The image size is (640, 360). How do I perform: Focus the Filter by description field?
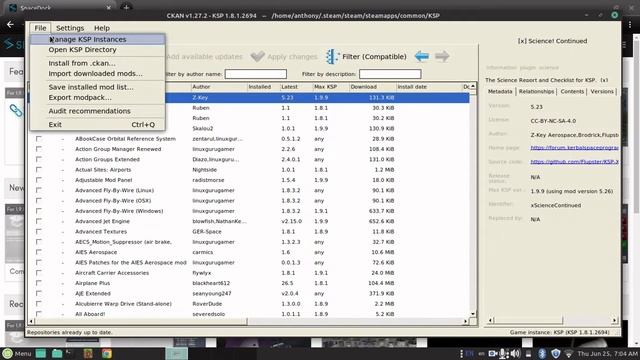pyautogui.click(x=390, y=74)
